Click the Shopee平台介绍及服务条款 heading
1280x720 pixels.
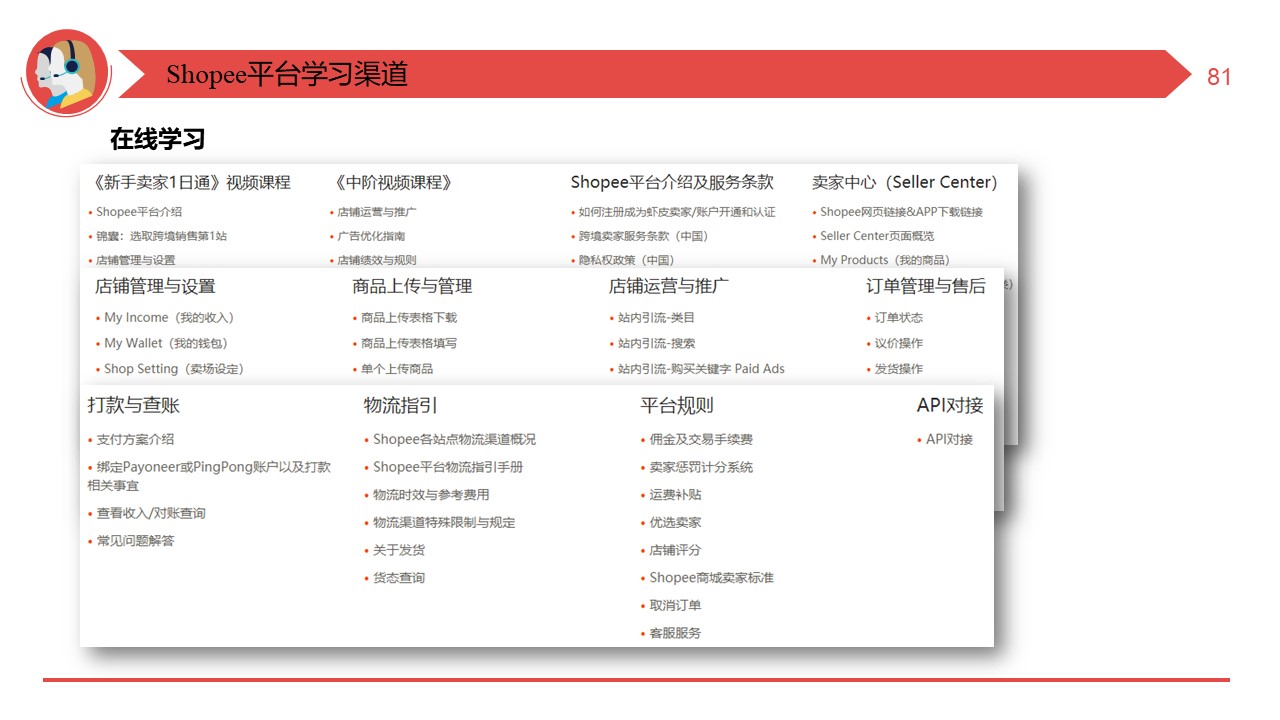(x=672, y=182)
